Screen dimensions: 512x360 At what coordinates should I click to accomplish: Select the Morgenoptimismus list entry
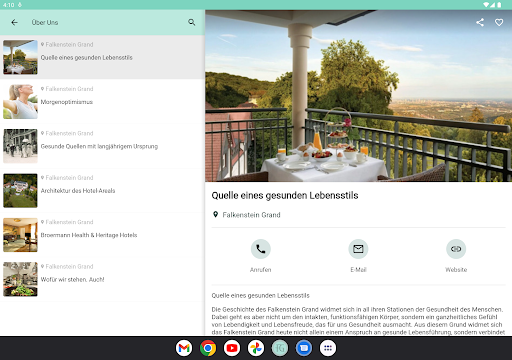tap(102, 101)
